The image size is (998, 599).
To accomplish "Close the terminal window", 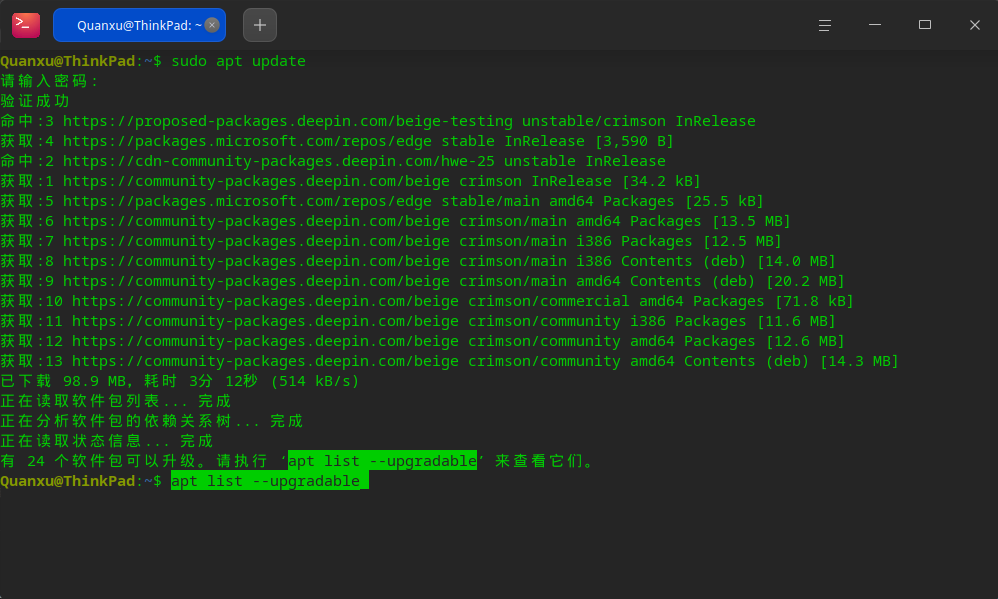I will coord(974,25).
